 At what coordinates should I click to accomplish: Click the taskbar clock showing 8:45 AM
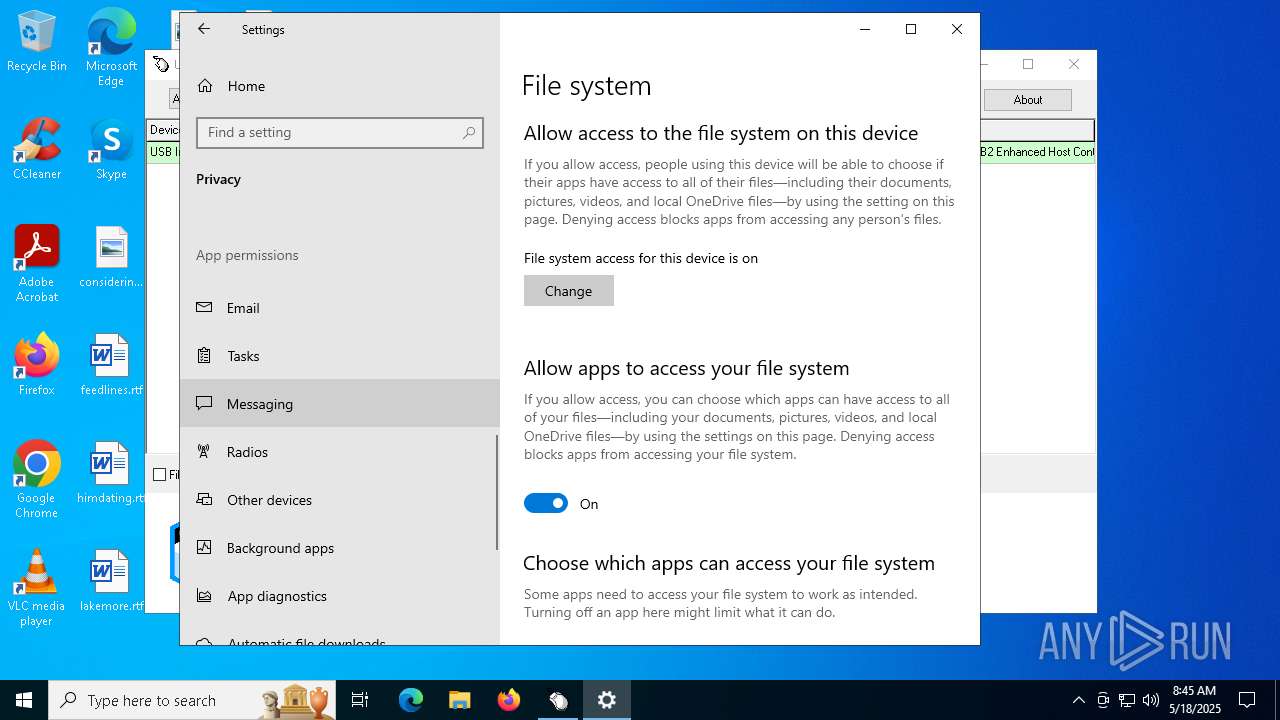(1194, 700)
